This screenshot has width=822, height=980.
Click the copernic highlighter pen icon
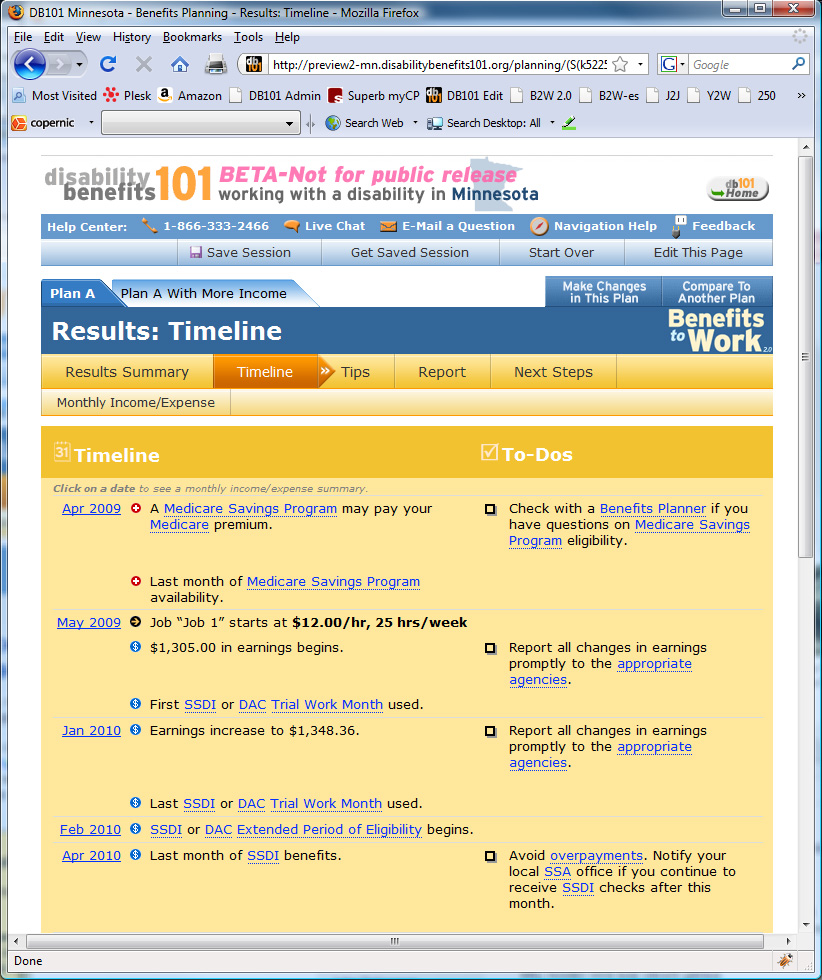[x=569, y=123]
